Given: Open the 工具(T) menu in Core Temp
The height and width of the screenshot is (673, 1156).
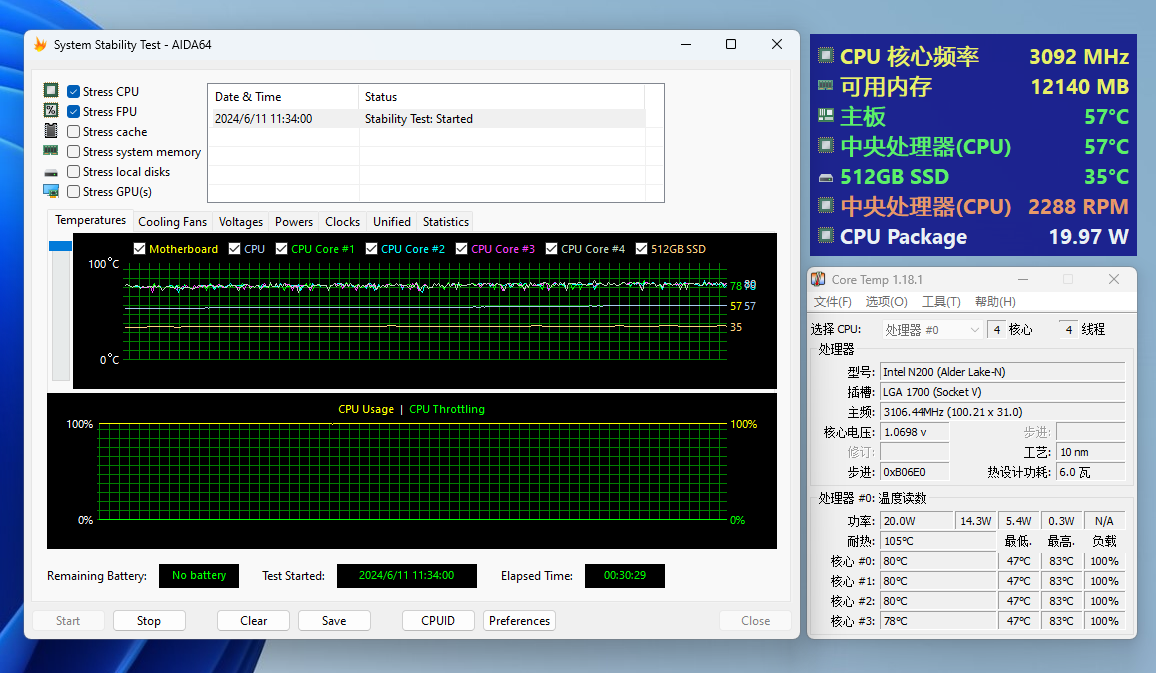Looking at the screenshot, I should (941, 301).
